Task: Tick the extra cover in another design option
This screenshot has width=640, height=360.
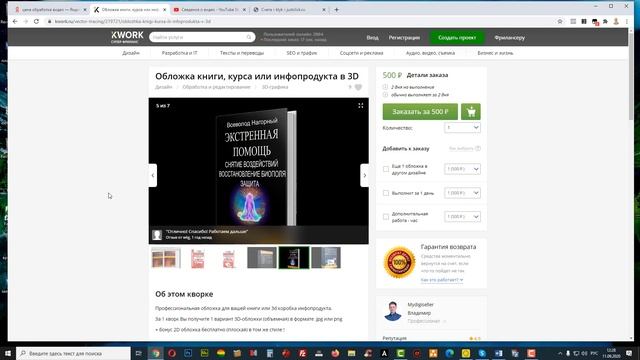Action: pos(386,169)
